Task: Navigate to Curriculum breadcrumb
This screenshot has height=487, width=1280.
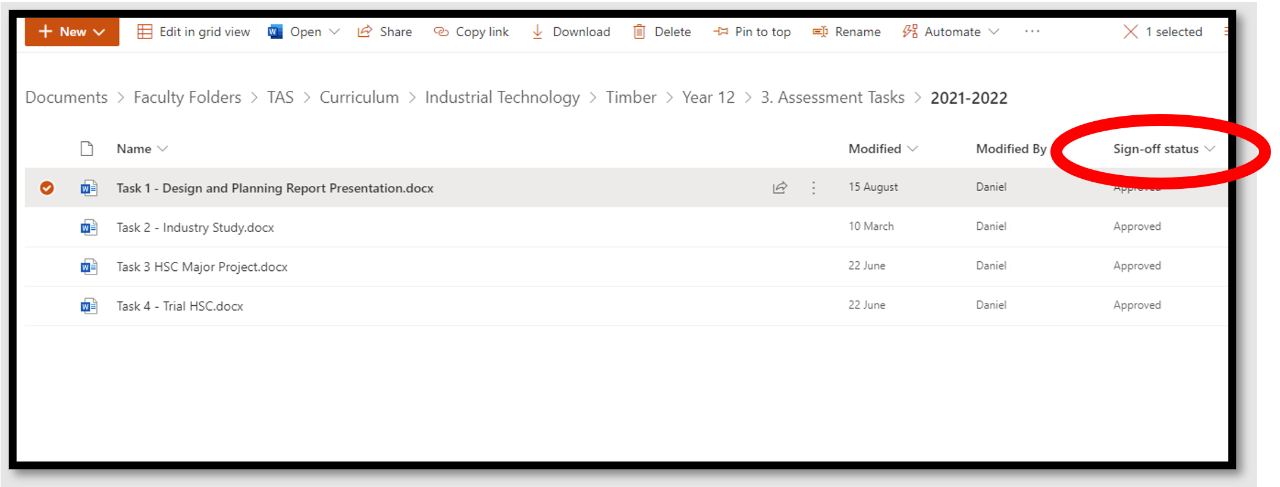Action: click(359, 97)
